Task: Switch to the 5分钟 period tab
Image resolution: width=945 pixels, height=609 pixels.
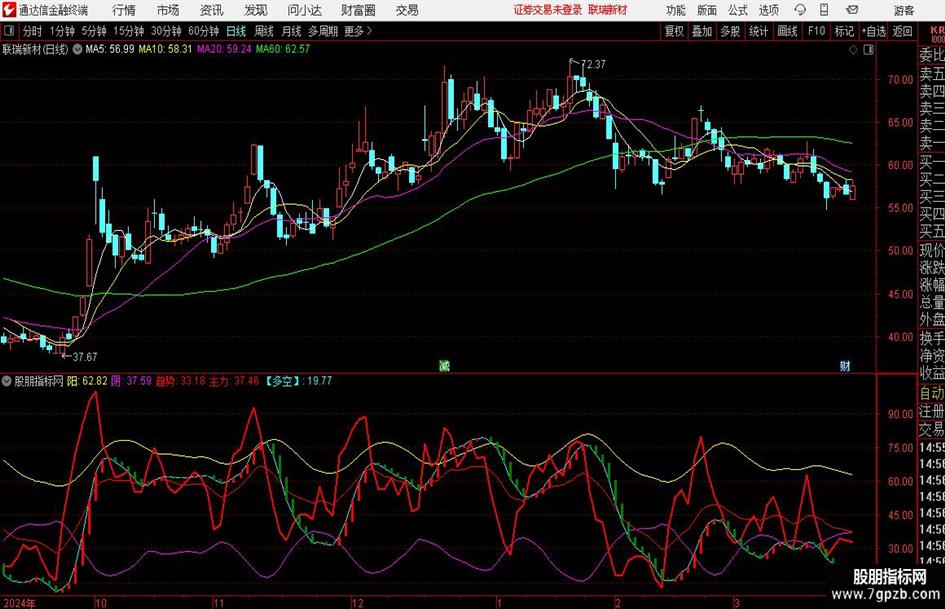Action: tap(93, 31)
